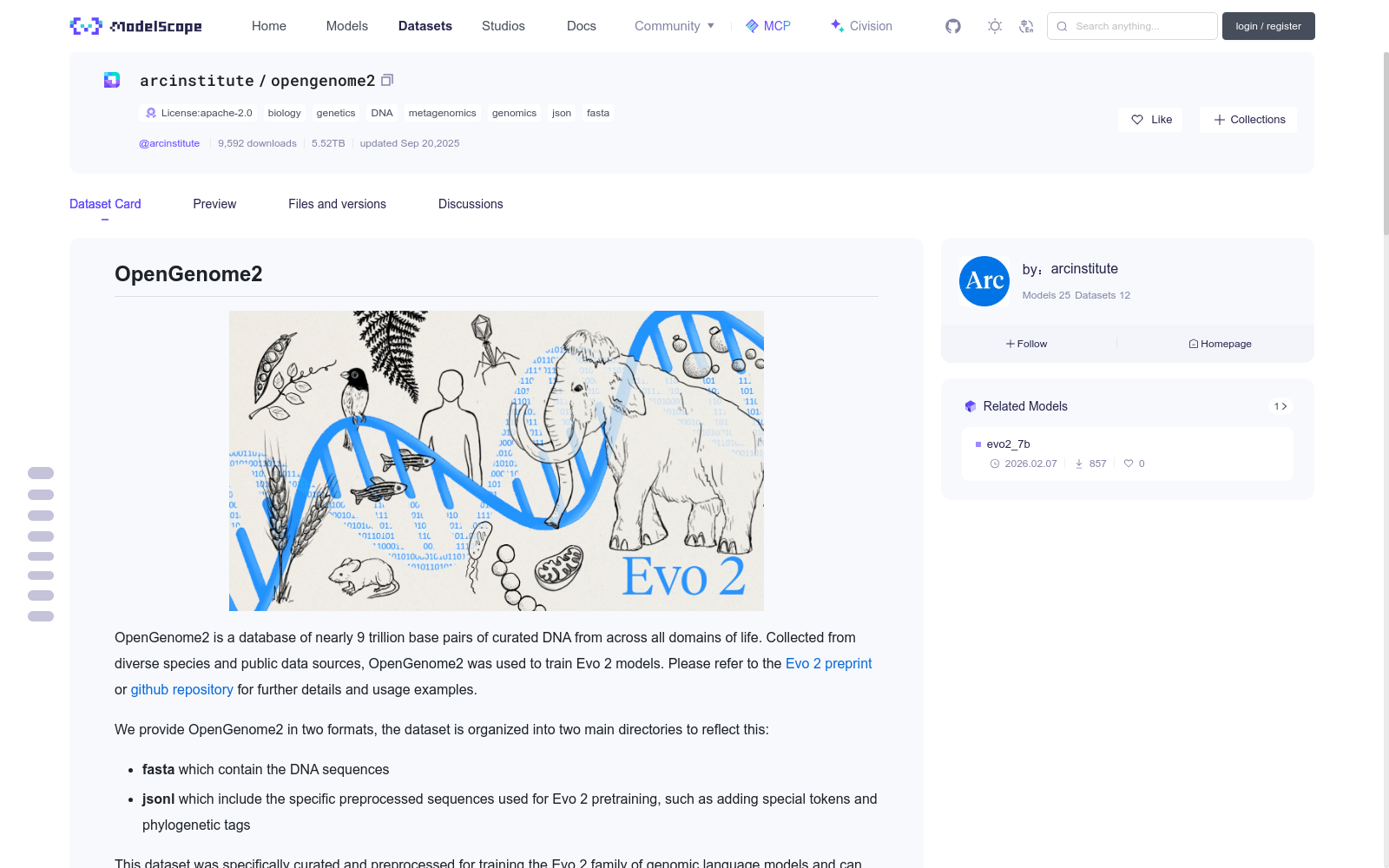Image resolution: width=1389 pixels, height=868 pixels.
Task: Switch to the Files and versions tab
Action: [337, 204]
